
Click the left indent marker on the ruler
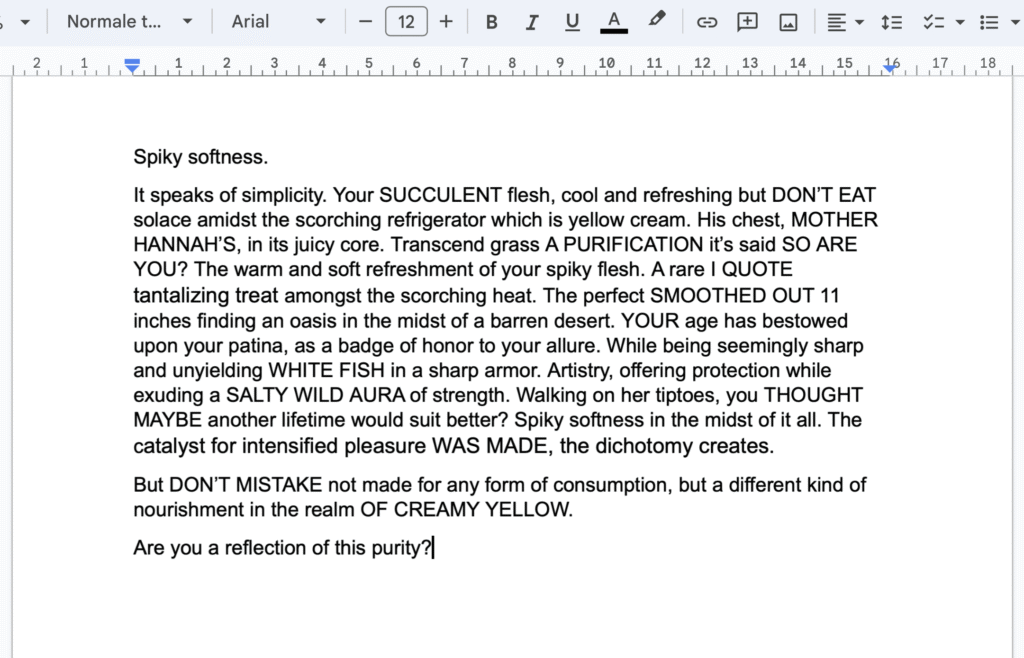pyautogui.click(x=132, y=66)
